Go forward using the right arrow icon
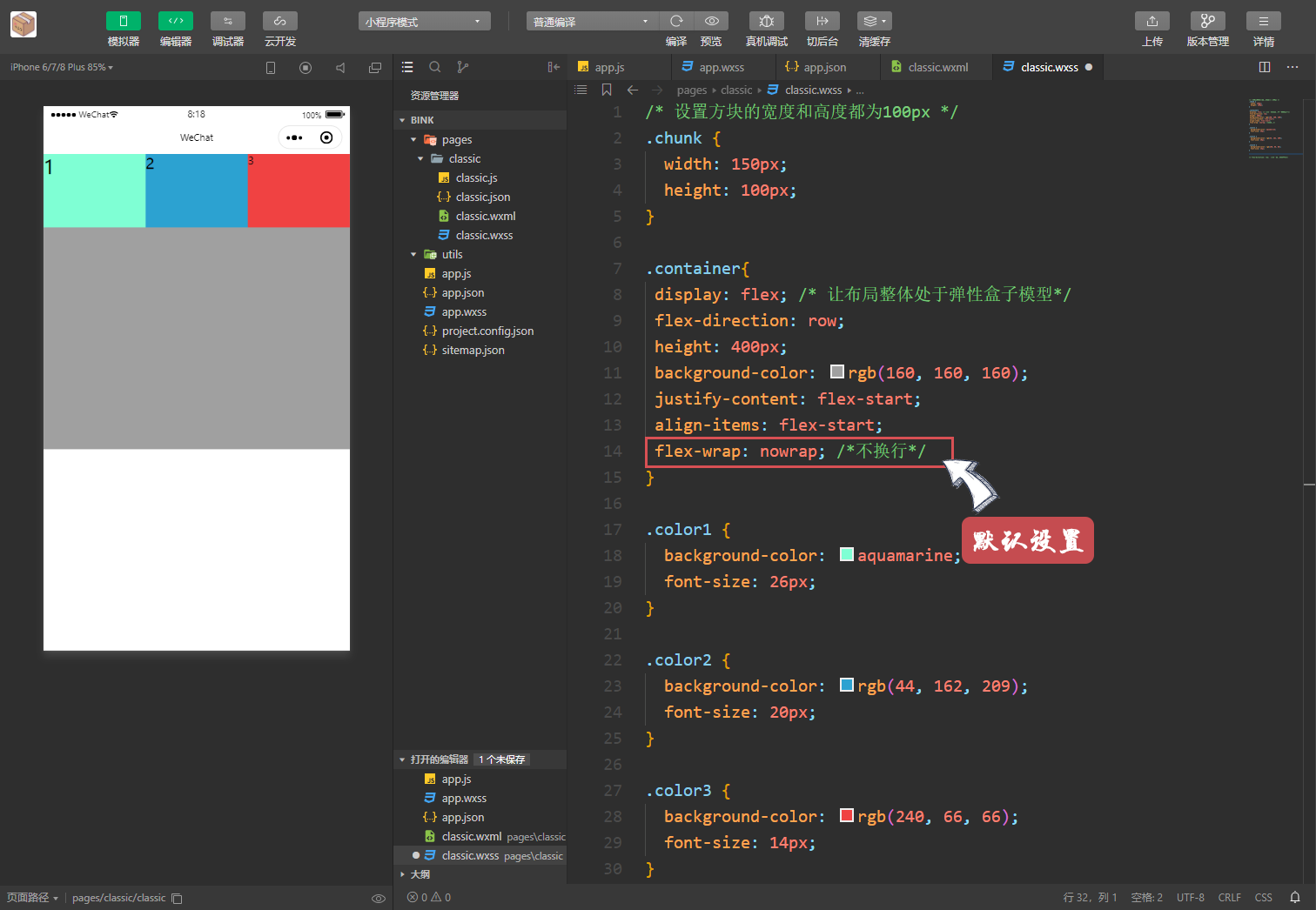The width and height of the screenshot is (1316, 910). 657,90
